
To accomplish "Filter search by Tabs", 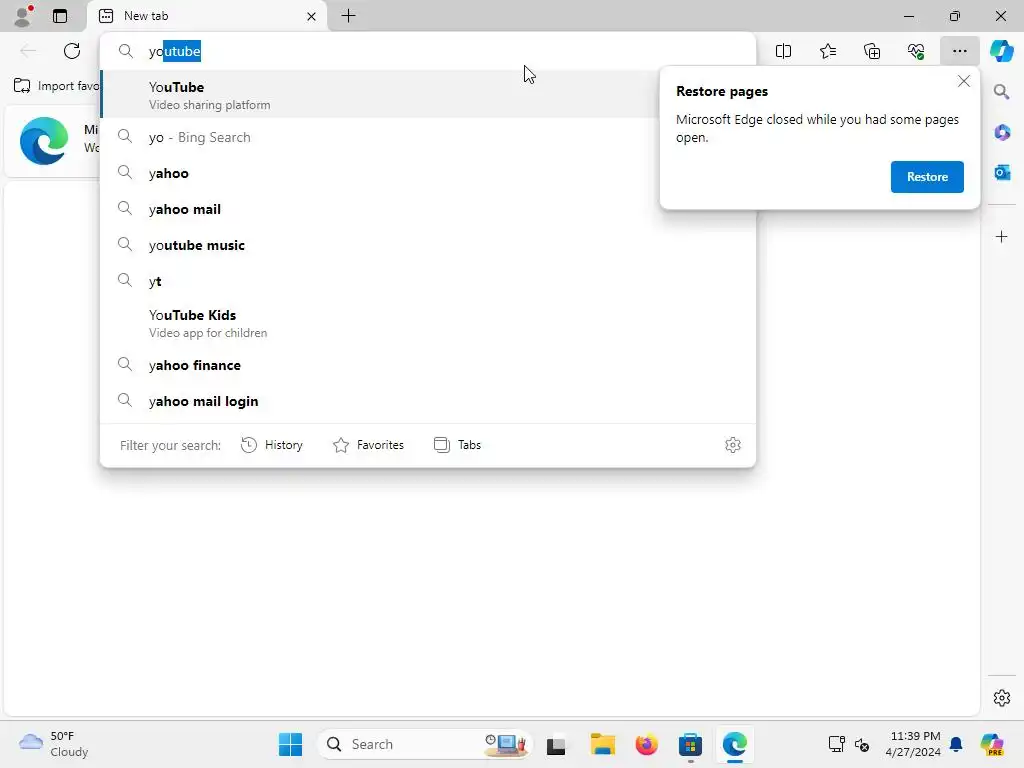I will coord(457,445).
